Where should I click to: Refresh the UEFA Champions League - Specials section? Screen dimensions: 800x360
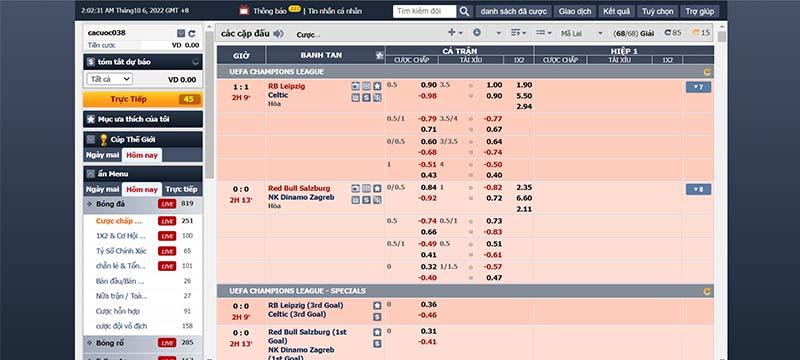pos(707,291)
